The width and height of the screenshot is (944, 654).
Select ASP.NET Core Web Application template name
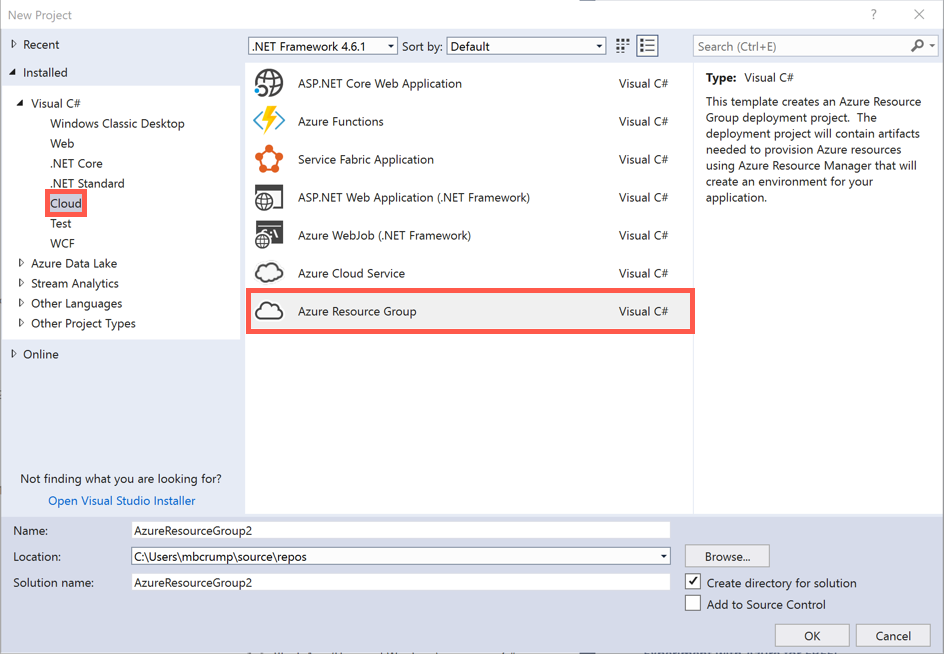click(x=380, y=83)
